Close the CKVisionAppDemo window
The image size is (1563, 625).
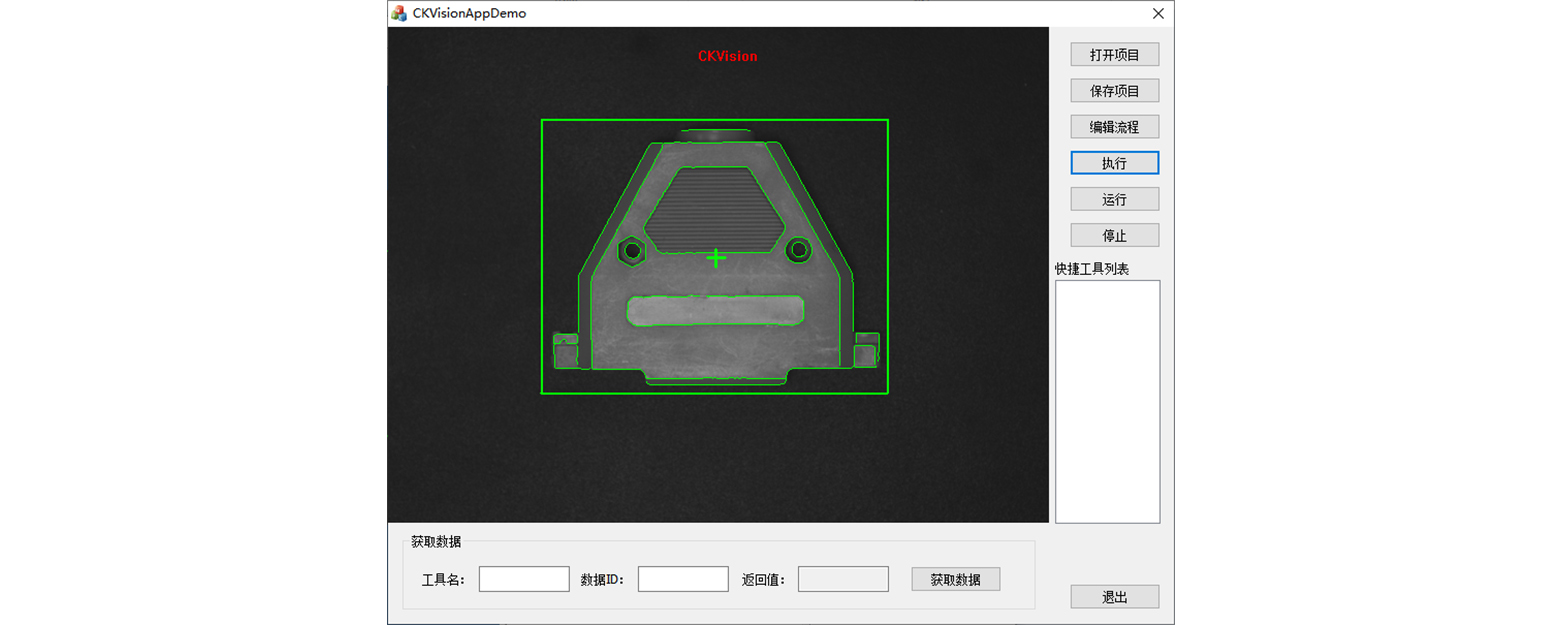tap(1158, 13)
